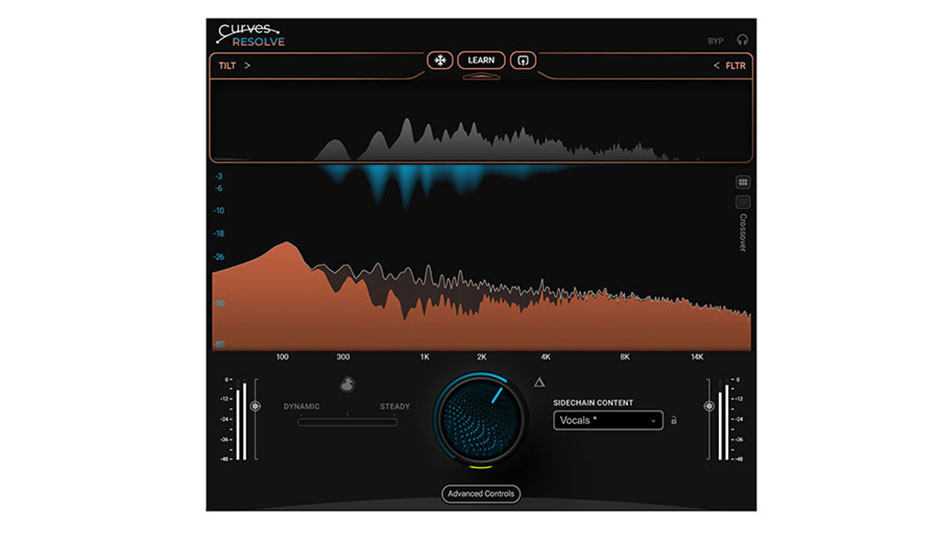The height and width of the screenshot is (540, 940).
Task: Open the Sidechain Content dropdown
Action: [x=608, y=420]
